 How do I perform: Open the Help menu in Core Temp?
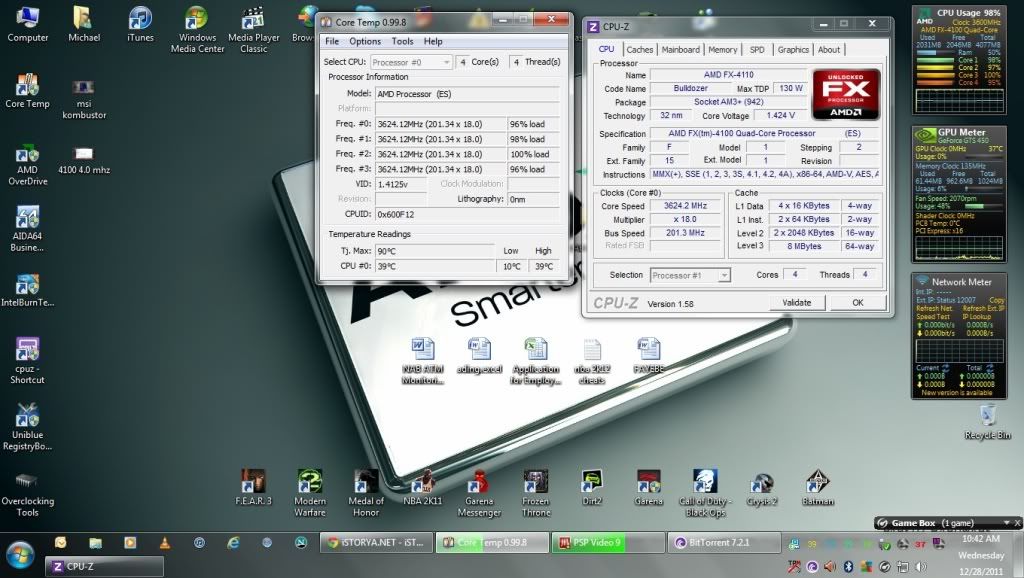433,41
